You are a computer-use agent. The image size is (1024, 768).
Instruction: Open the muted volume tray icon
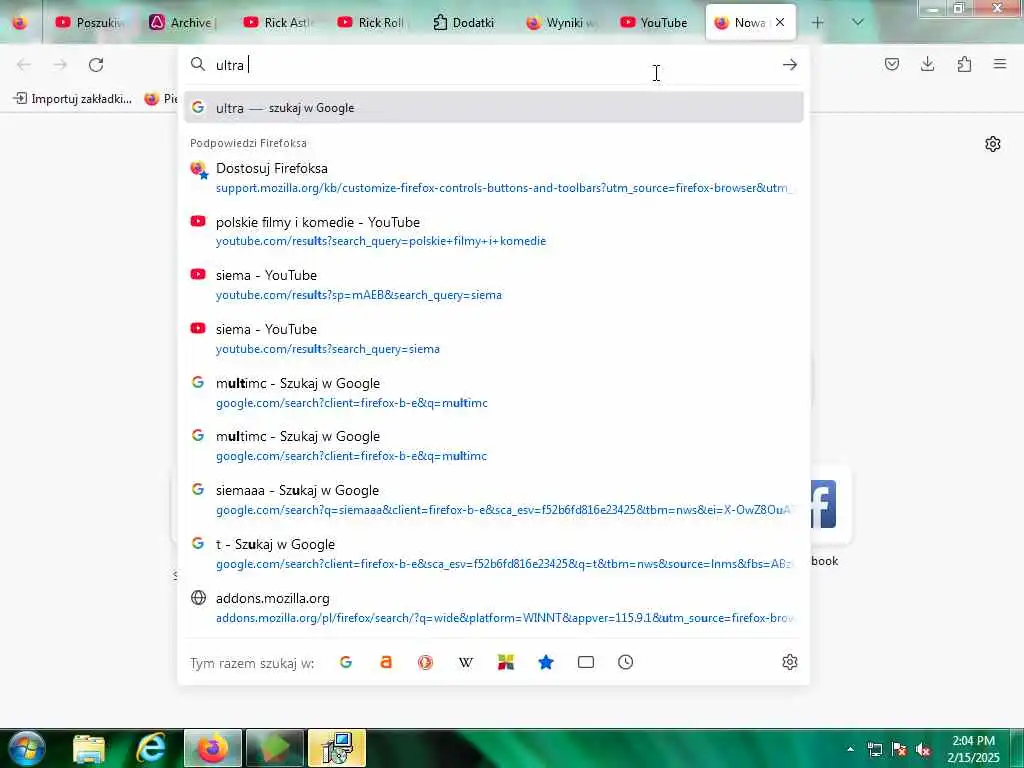click(923, 750)
